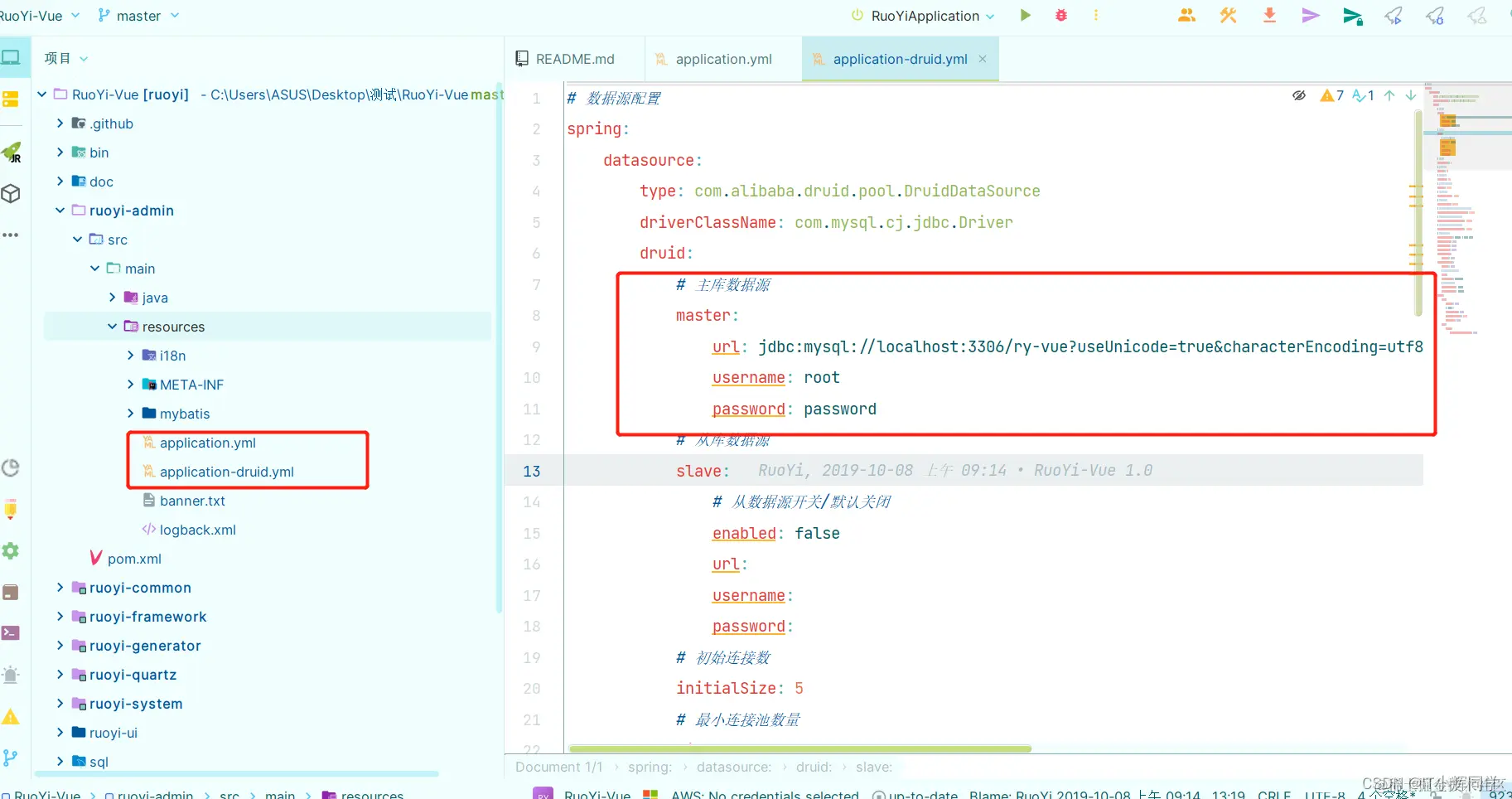Collapse the ruoyi-admin module
Image resolution: width=1512 pixels, height=799 pixels.
point(60,211)
